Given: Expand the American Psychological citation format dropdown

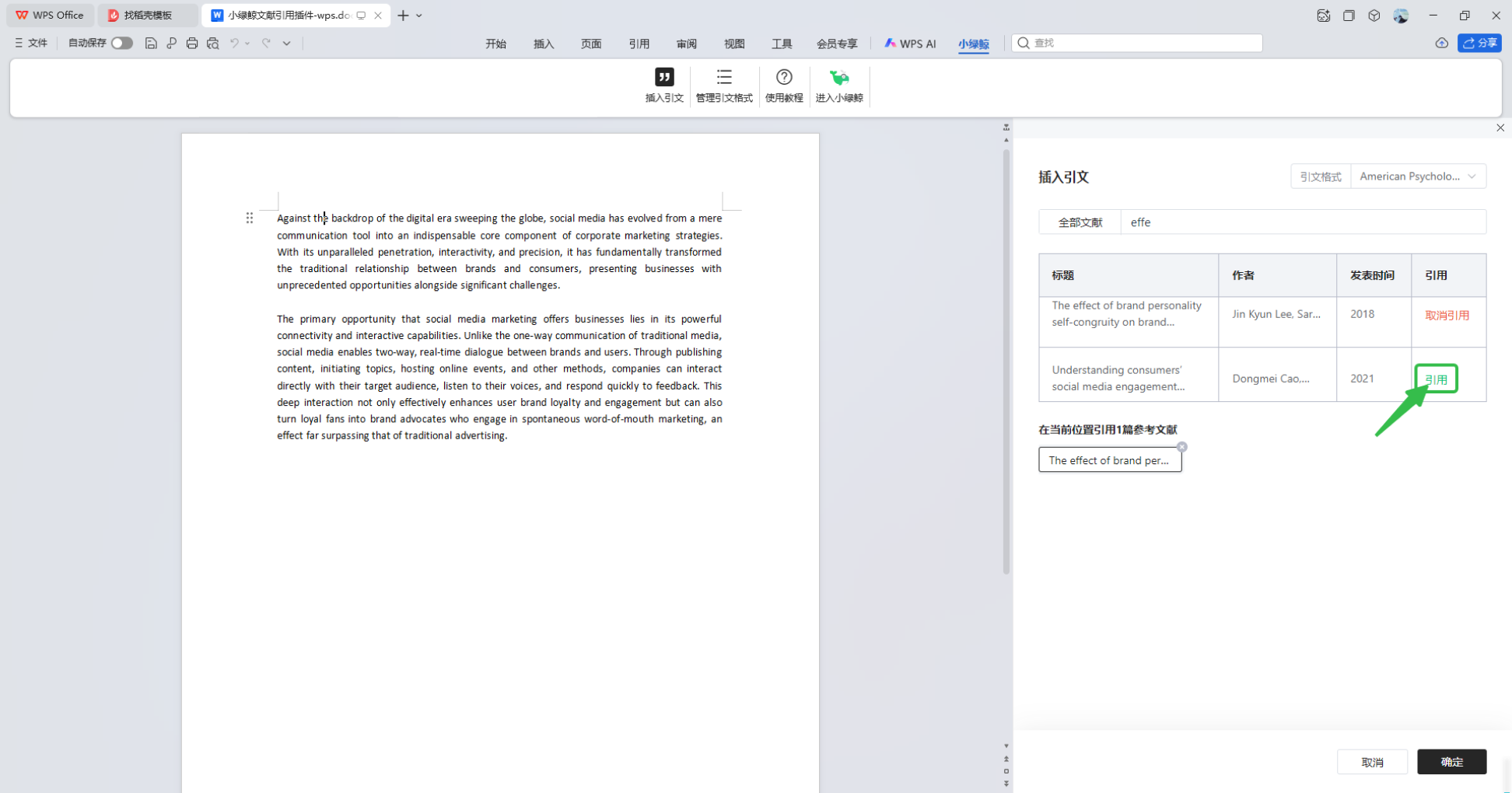Looking at the screenshot, I should pyautogui.click(x=1417, y=176).
